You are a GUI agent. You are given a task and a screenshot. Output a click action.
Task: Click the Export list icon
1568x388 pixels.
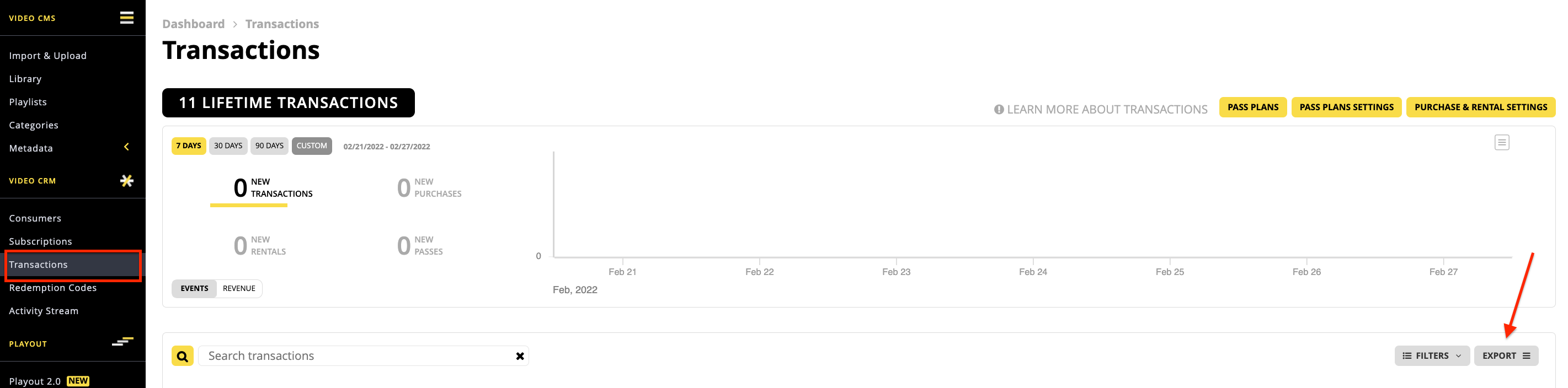coord(1526,356)
